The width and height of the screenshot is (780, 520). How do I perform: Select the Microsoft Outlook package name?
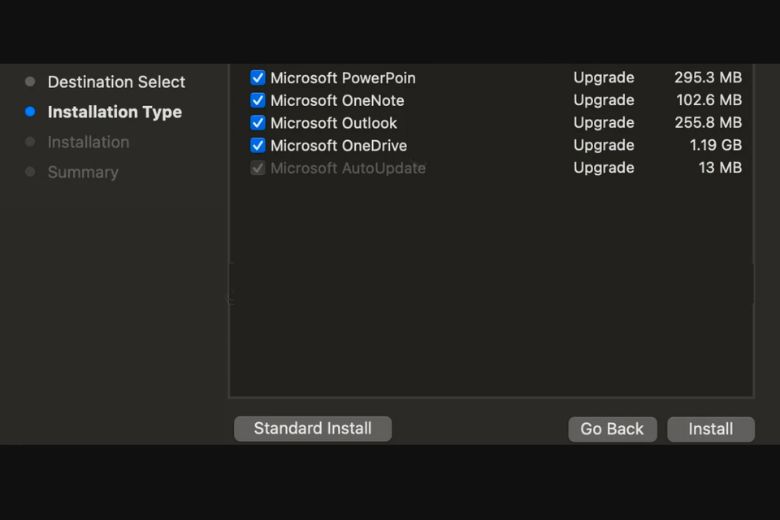click(334, 123)
